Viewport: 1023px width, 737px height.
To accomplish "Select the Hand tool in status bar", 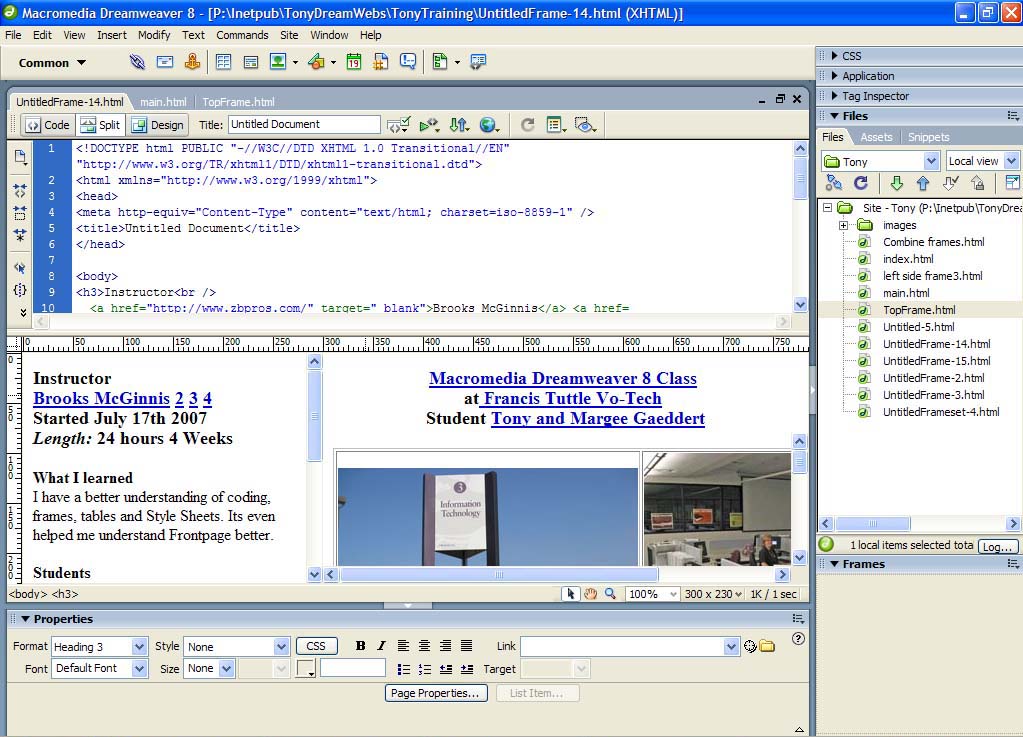I will pos(590,594).
